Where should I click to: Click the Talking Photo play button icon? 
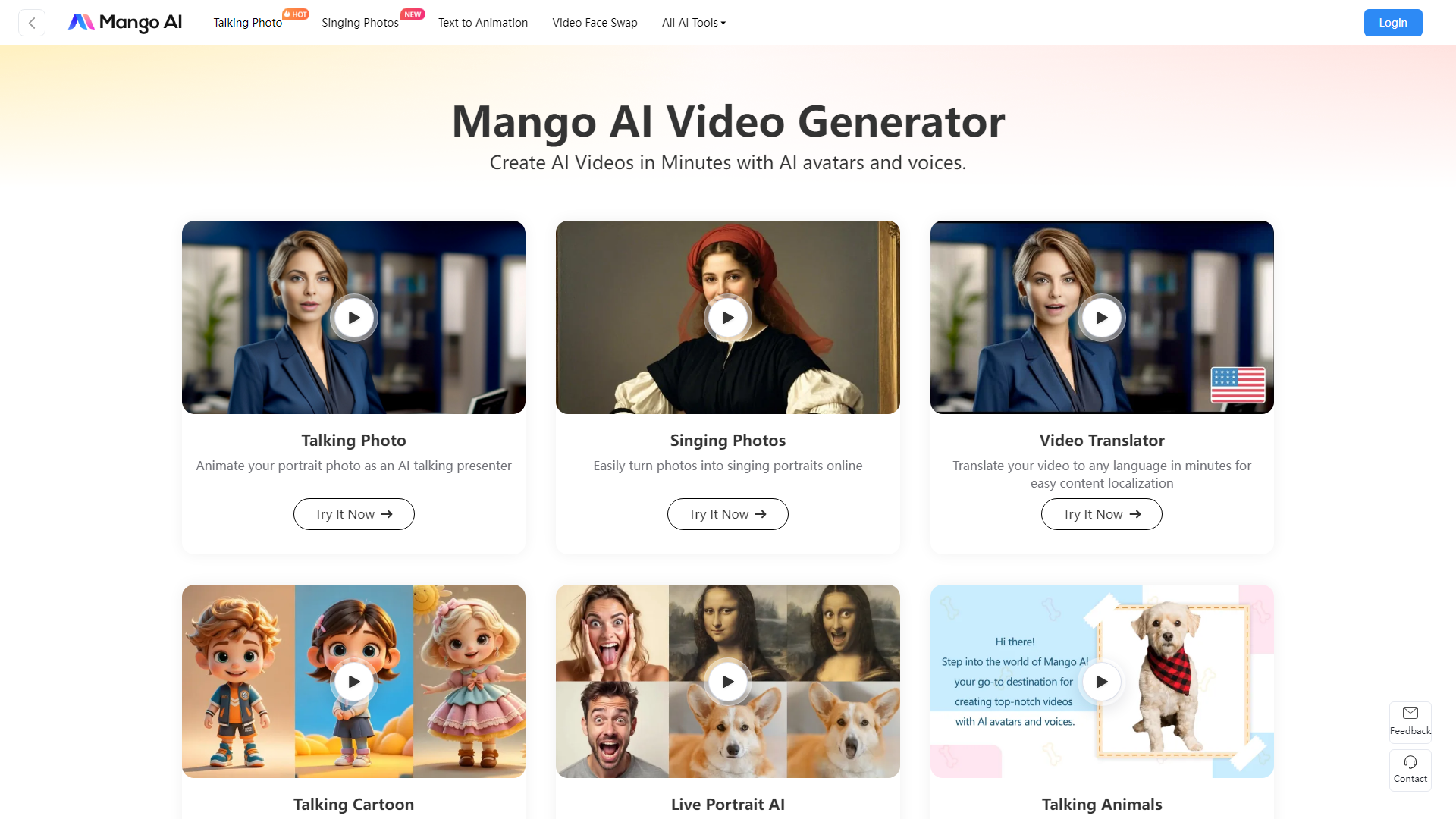[353, 317]
